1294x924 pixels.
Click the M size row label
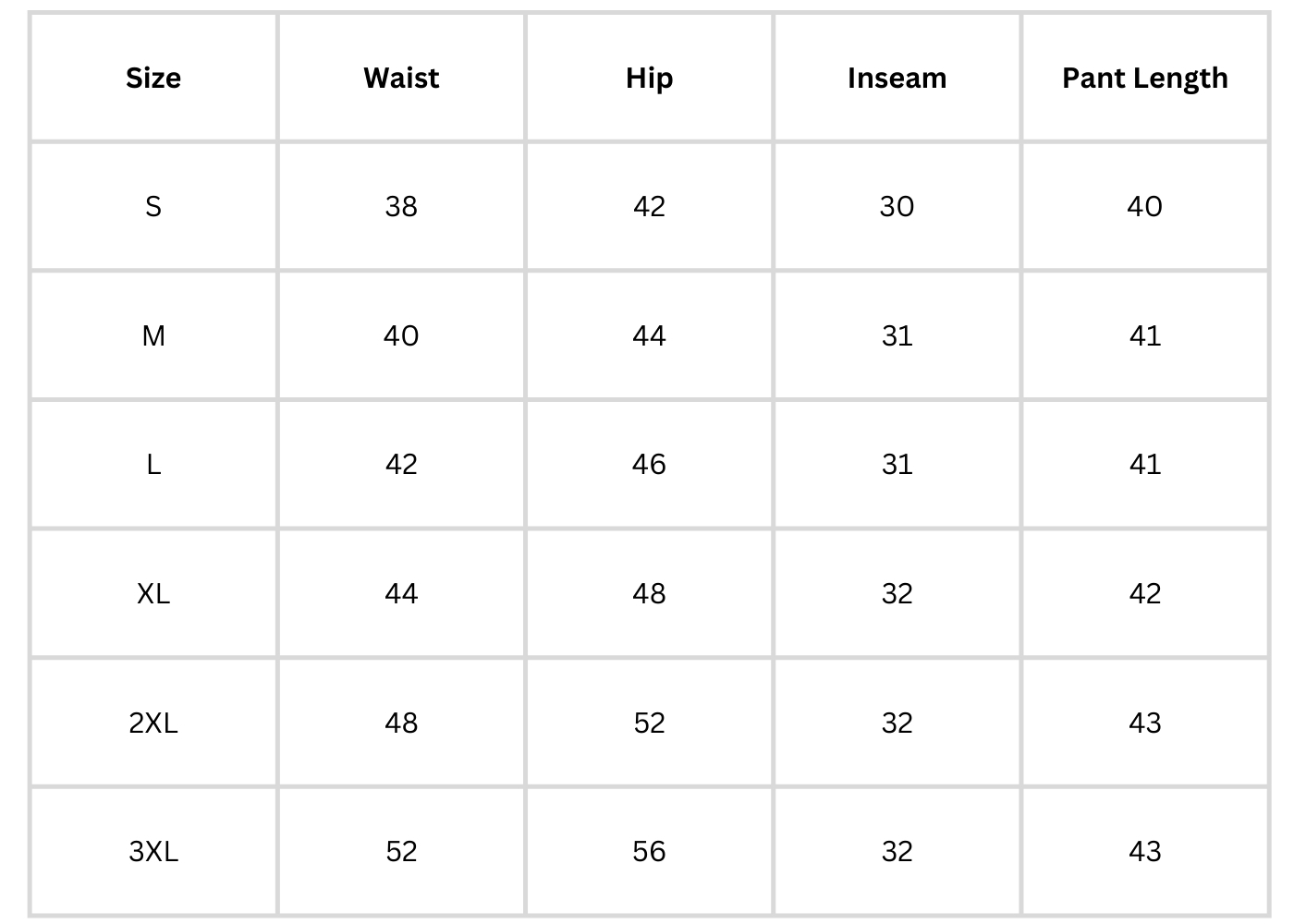point(153,335)
